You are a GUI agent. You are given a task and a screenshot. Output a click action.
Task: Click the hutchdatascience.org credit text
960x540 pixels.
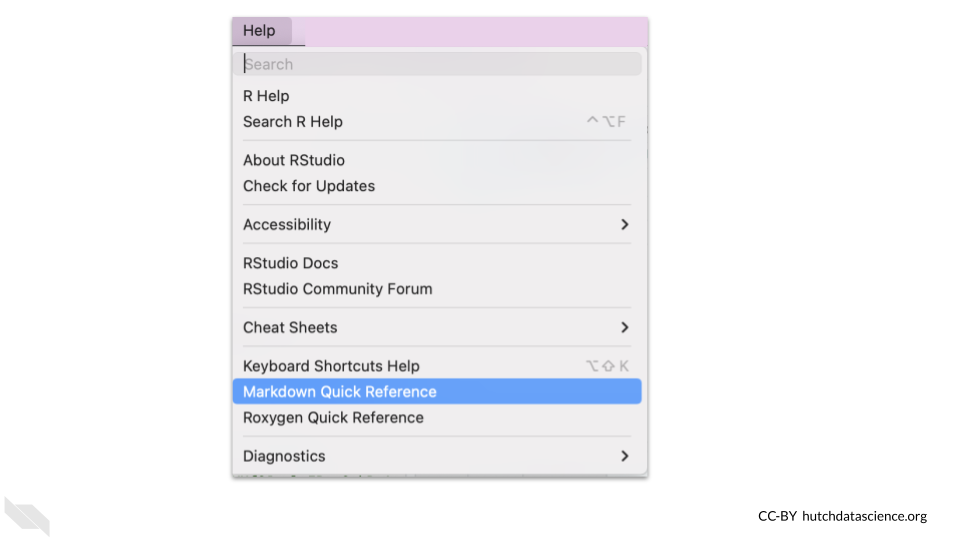[x=864, y=516]
